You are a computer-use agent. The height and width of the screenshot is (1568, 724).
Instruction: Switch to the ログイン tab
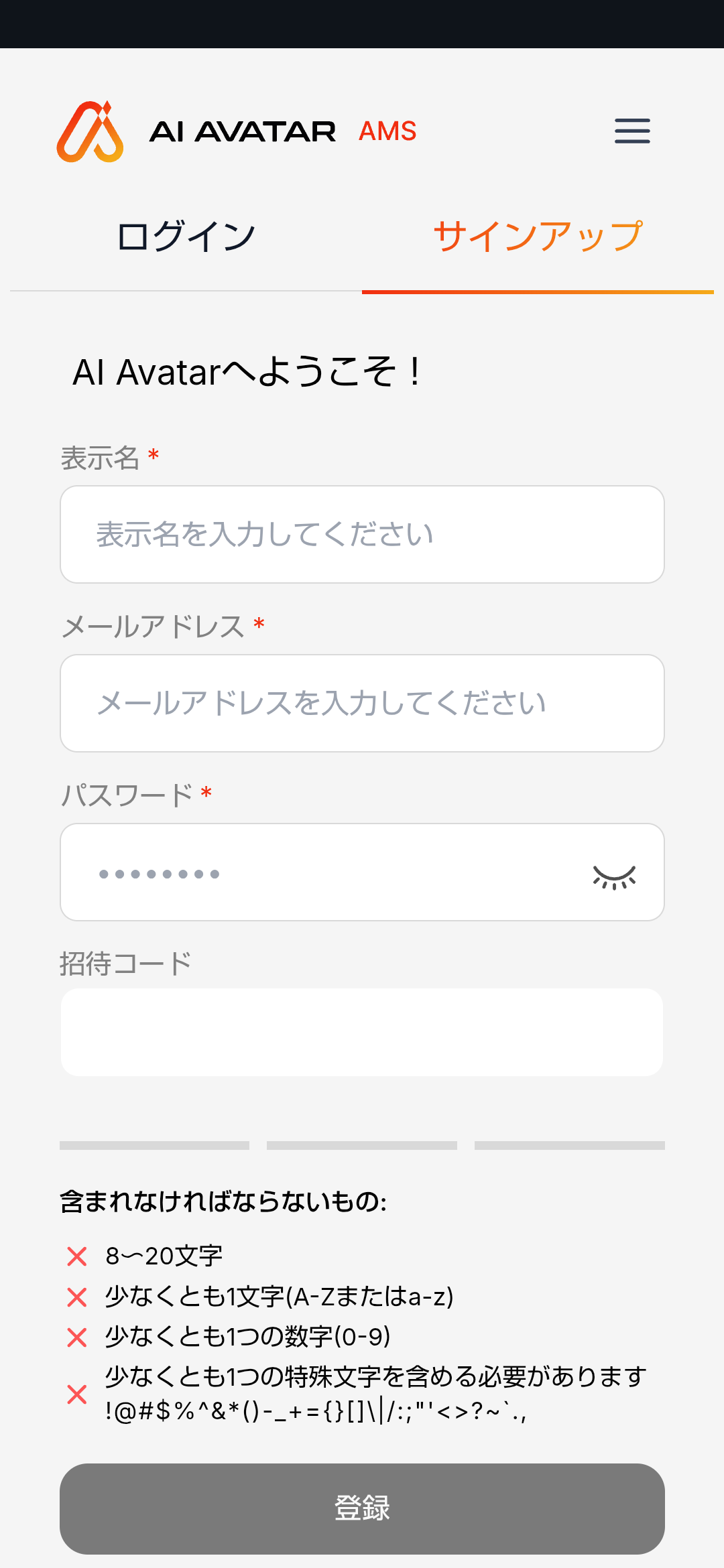[x=186, y=237]
